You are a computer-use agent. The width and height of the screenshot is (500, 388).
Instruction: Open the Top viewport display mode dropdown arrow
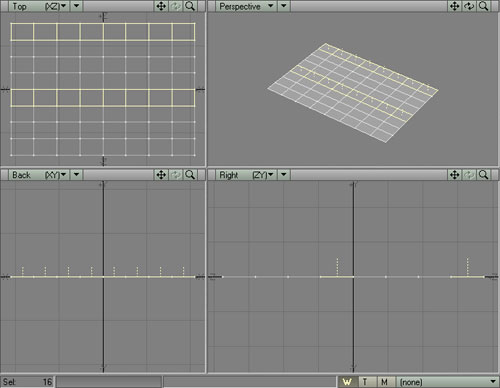coord(76,6)
